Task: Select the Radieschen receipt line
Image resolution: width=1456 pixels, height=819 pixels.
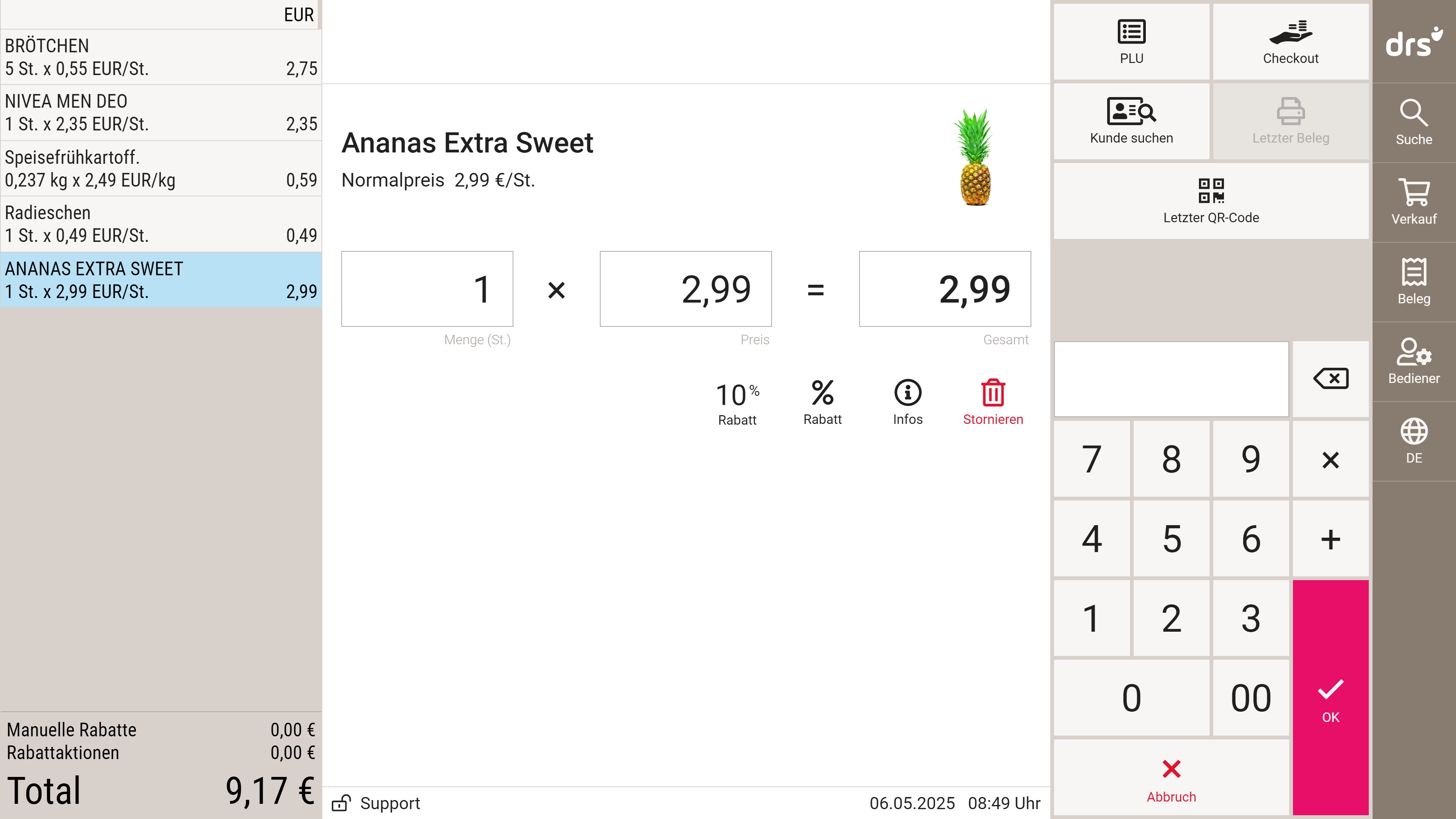Action: tap(161, 224)
